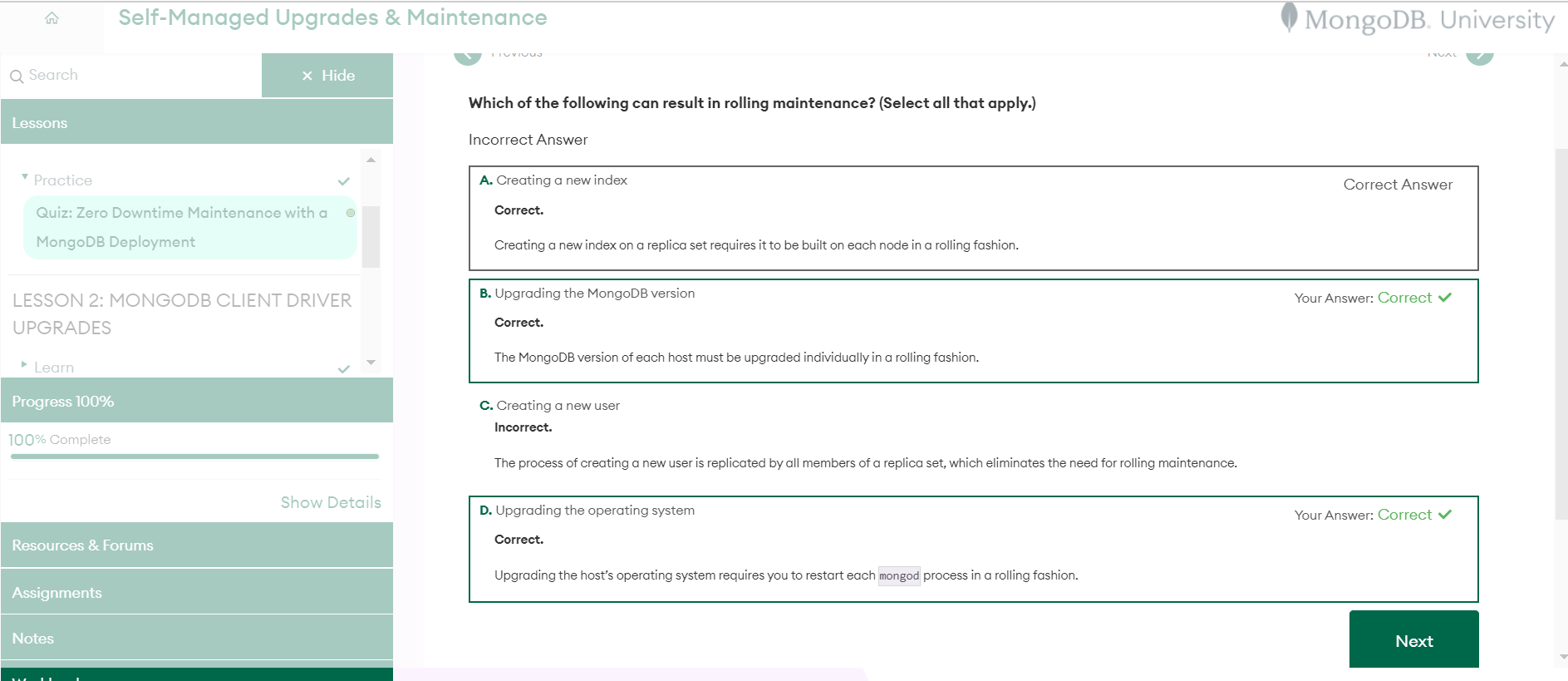Click the Next arrow circle icon at top

(x=1479, y=57)
